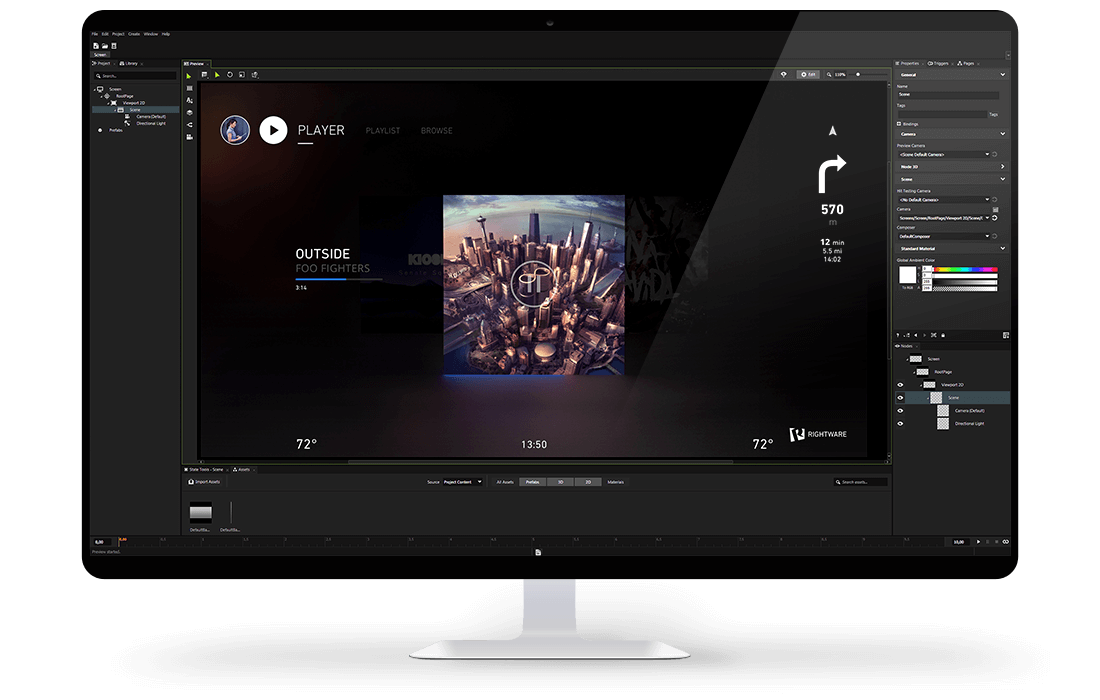The image size is (1100, 700).
Task: Click the loop icon at timeline right end
Action: tap(1005, 541)
